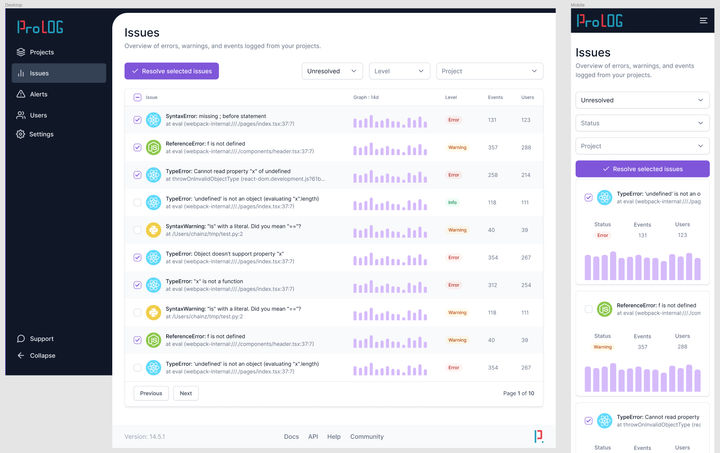Open the Unresolved status dropdown on desktop
The image size is (720, 453).
pyautogui.click(x=332, y=71)
